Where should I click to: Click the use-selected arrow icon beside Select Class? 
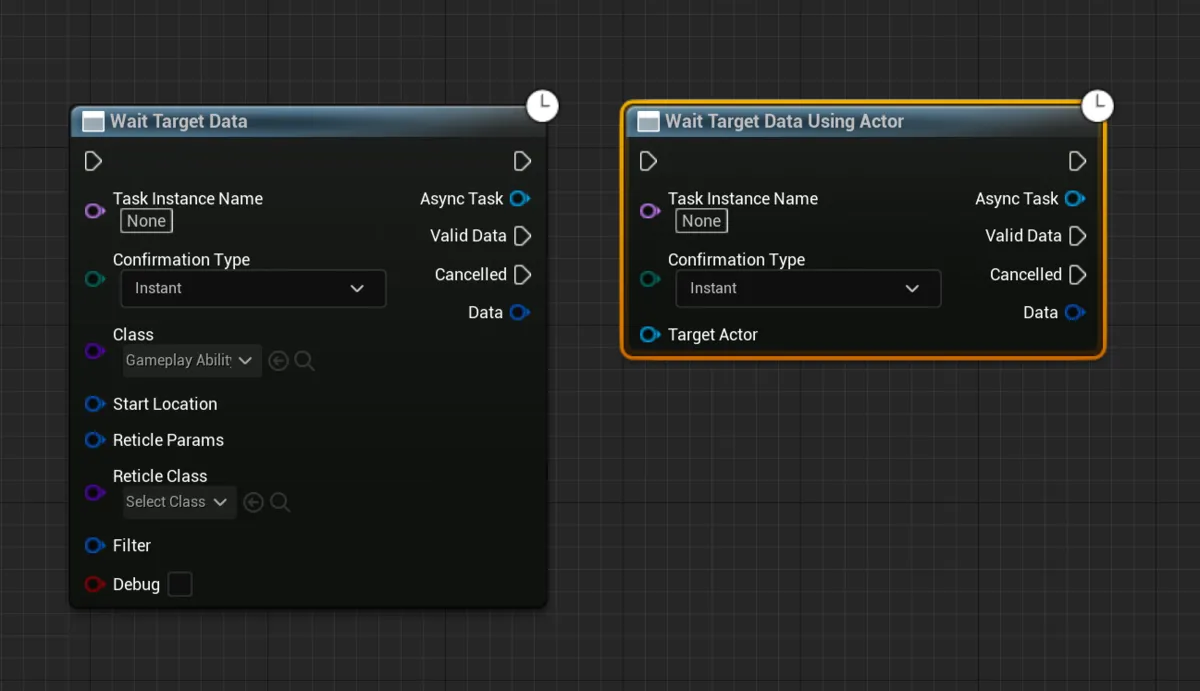254,502
